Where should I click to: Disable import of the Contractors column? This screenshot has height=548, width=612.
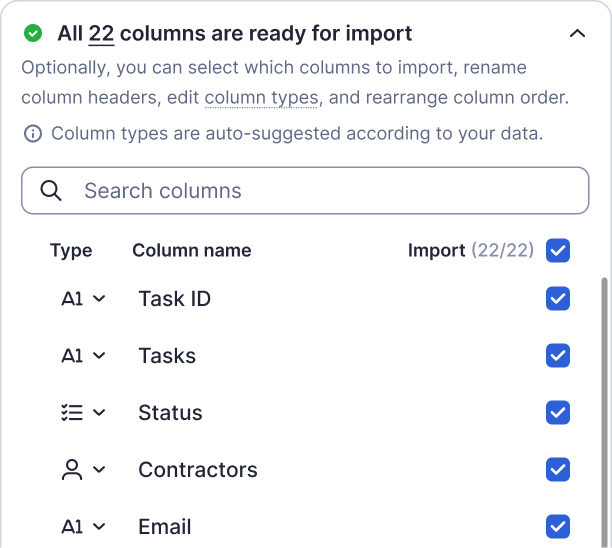pyautogui.click(x=558, y=470)
